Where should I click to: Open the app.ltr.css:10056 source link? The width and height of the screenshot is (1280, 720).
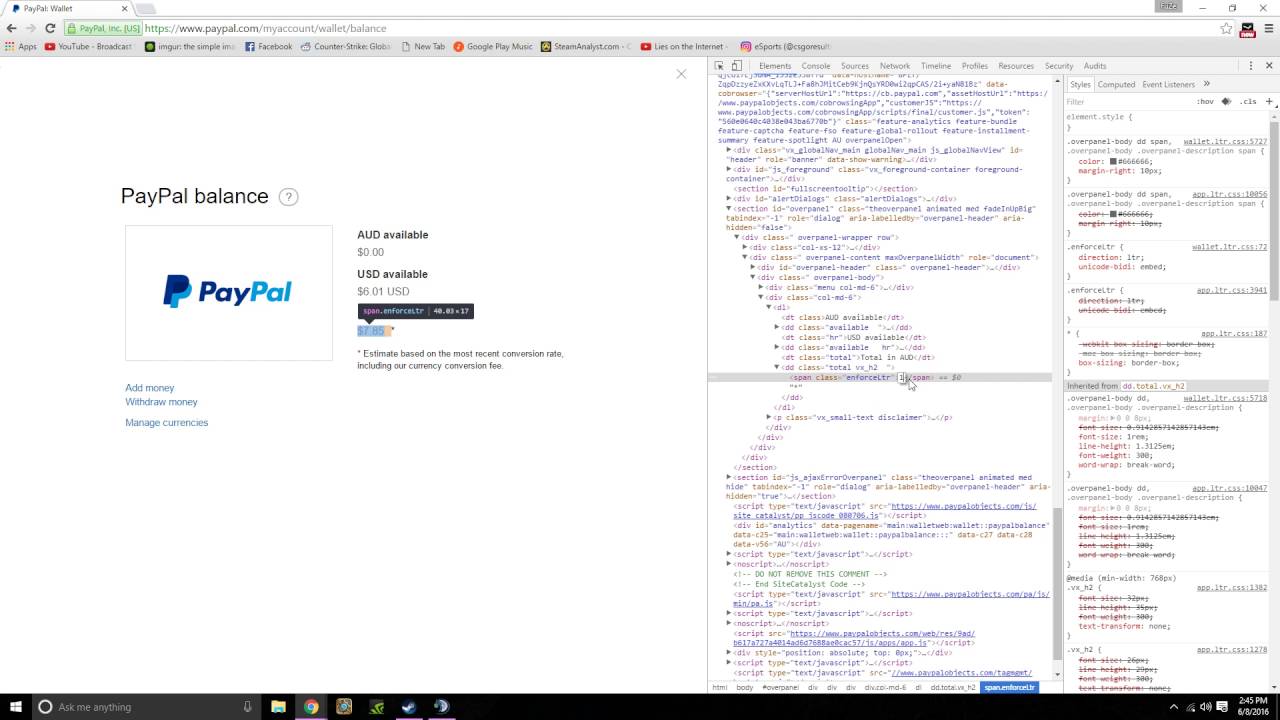tap(1229, 194)
